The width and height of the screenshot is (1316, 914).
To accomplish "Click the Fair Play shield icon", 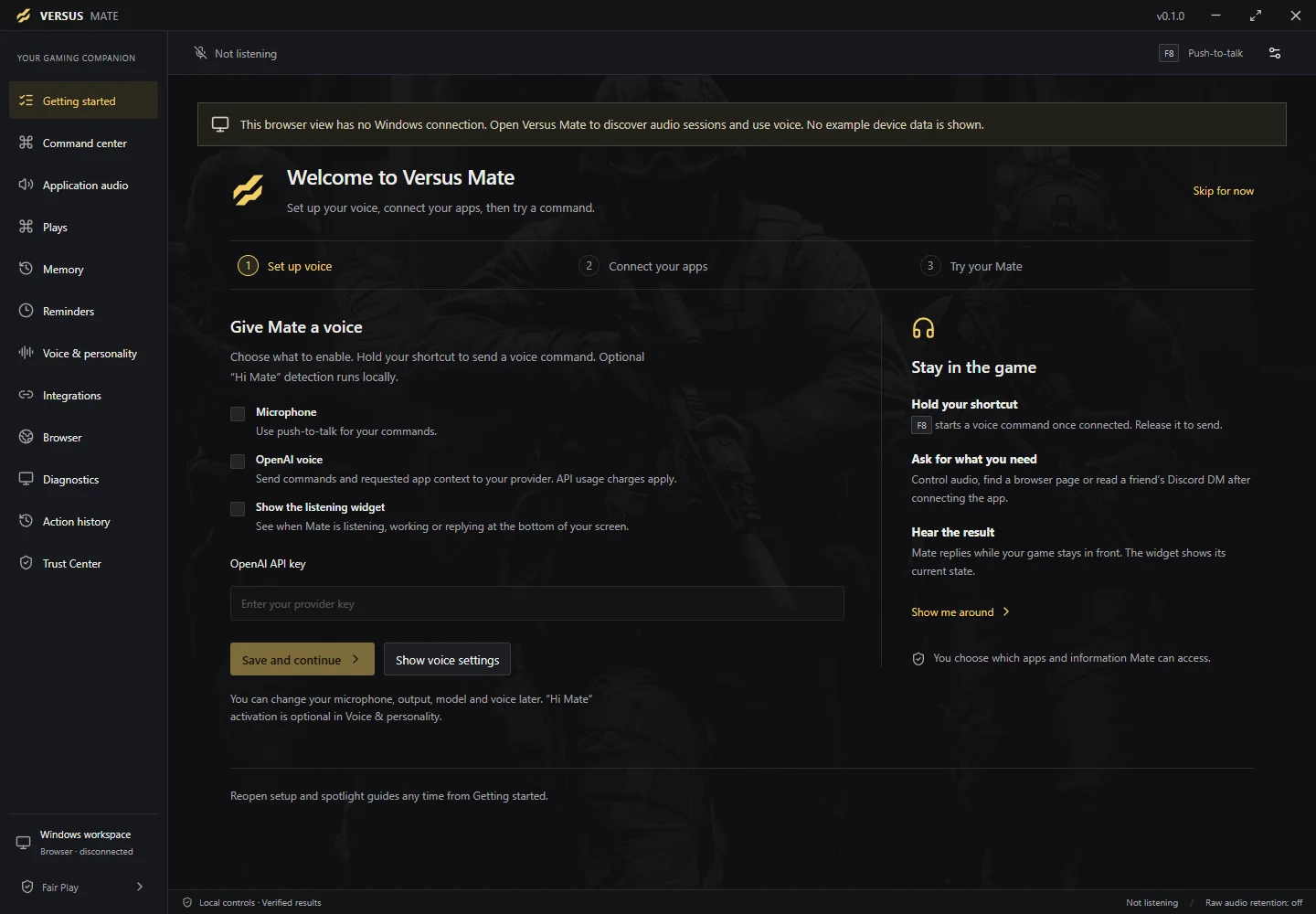I will (x=27, y=887).
